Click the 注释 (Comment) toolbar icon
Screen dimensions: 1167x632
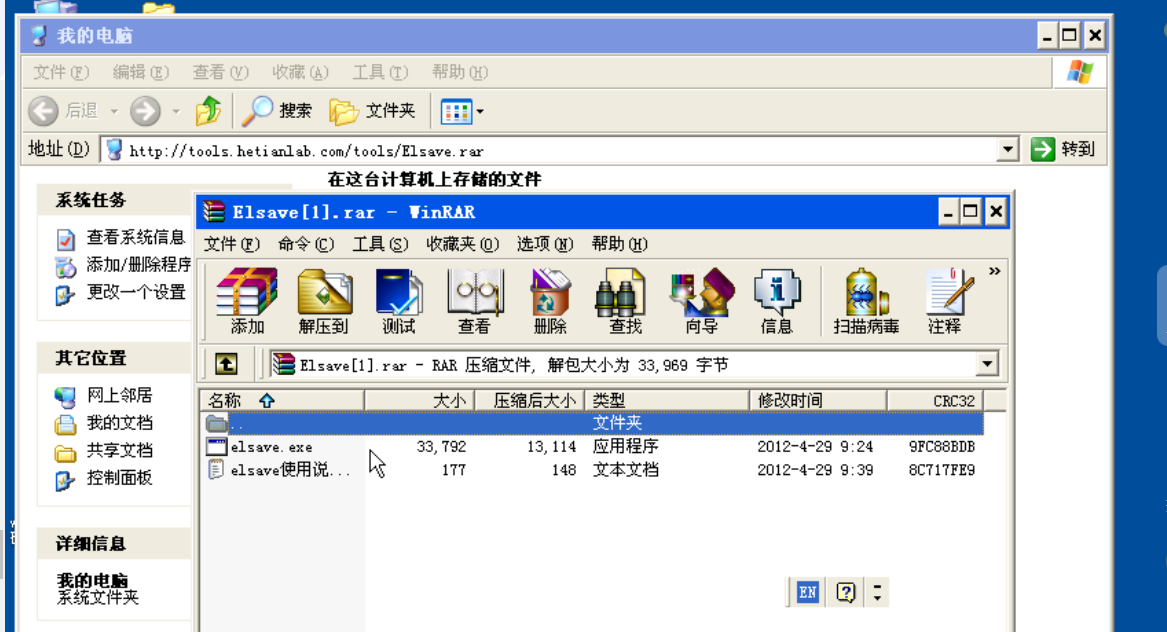coord(945,301)
